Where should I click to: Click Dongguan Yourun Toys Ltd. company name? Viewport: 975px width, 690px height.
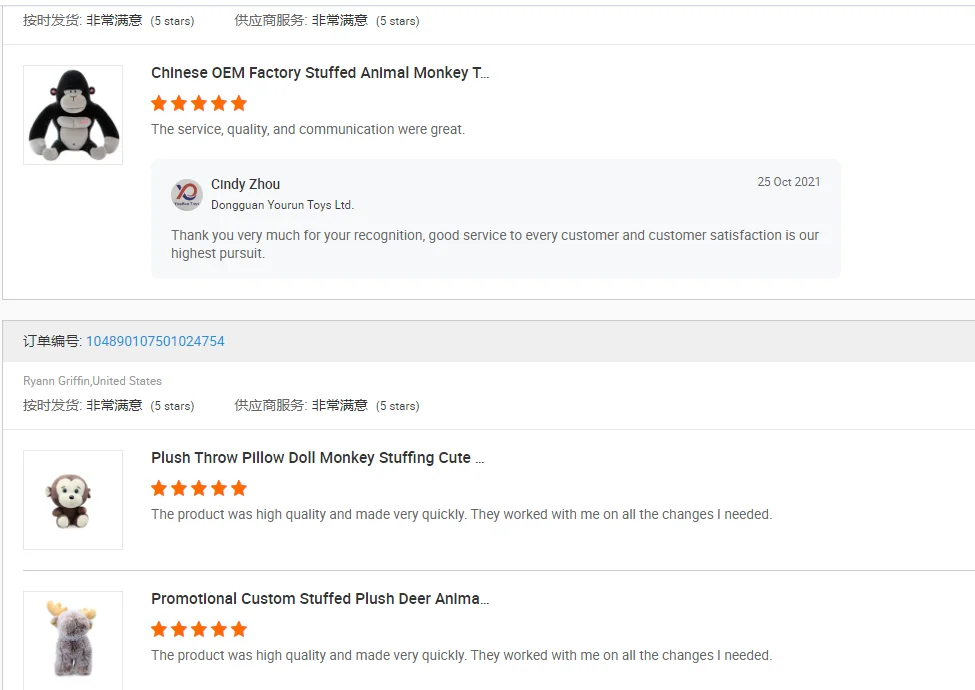pyautogui.click(x=282, y=205)
